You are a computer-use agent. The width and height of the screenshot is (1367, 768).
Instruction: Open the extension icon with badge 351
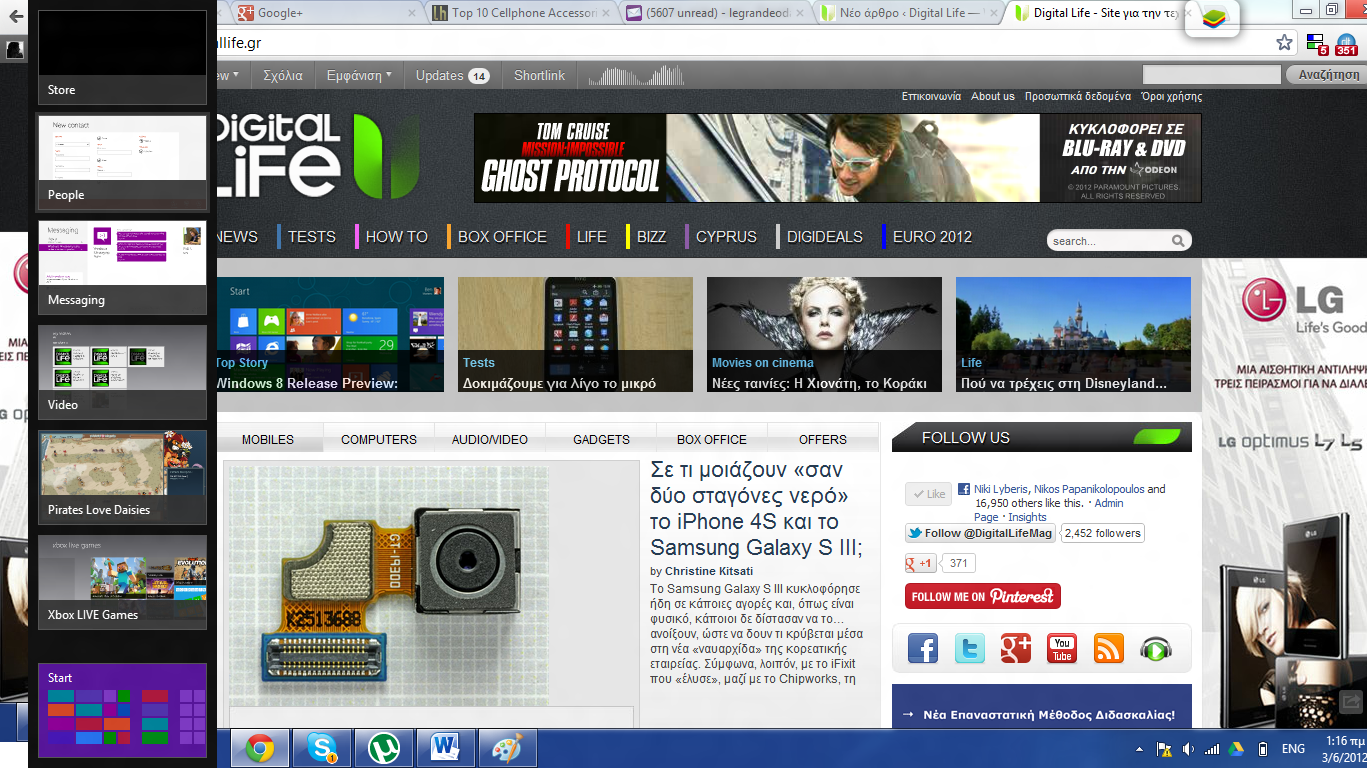1345,44
